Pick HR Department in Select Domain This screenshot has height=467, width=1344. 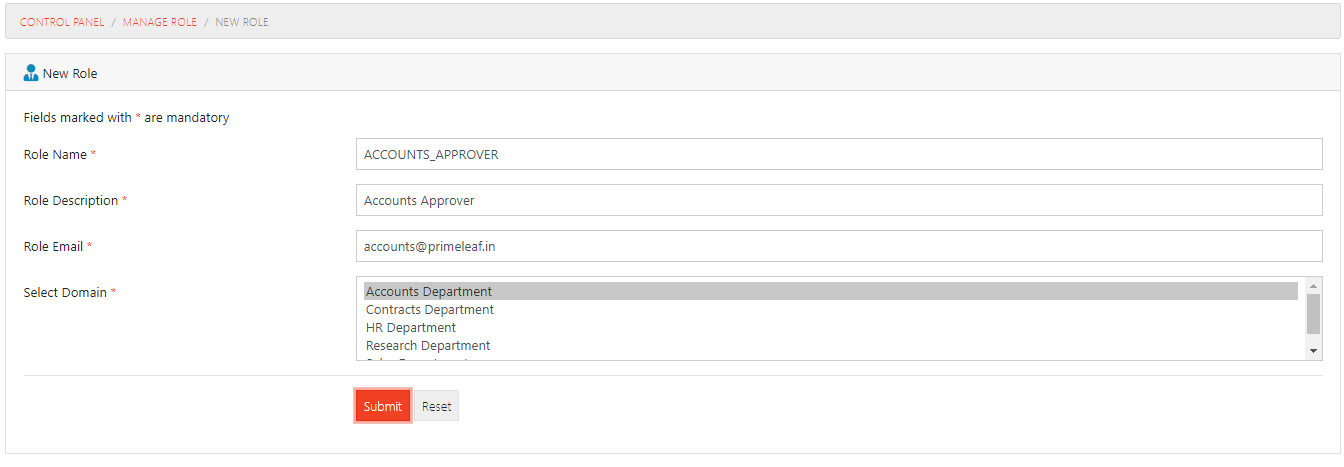pos(830,327)
